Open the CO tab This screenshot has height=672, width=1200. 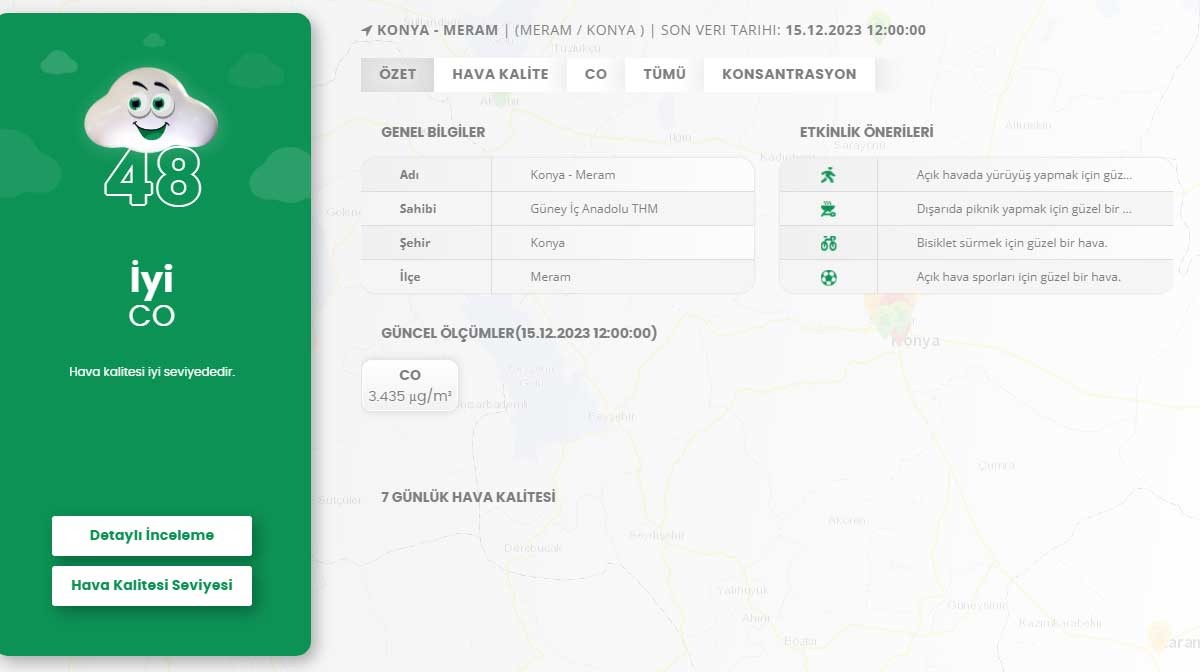[x=596, y=74]
